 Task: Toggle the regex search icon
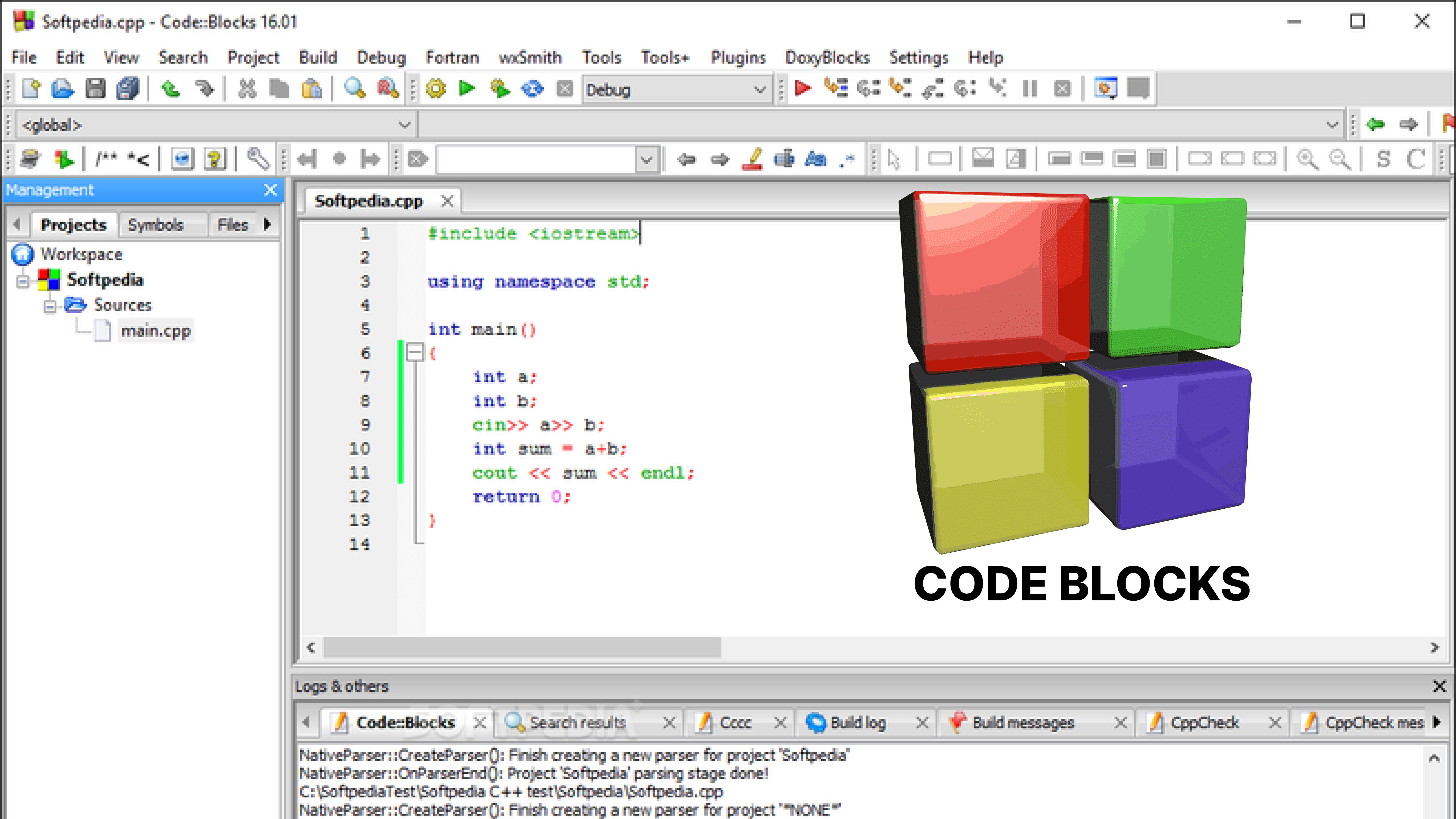point(847,159)
